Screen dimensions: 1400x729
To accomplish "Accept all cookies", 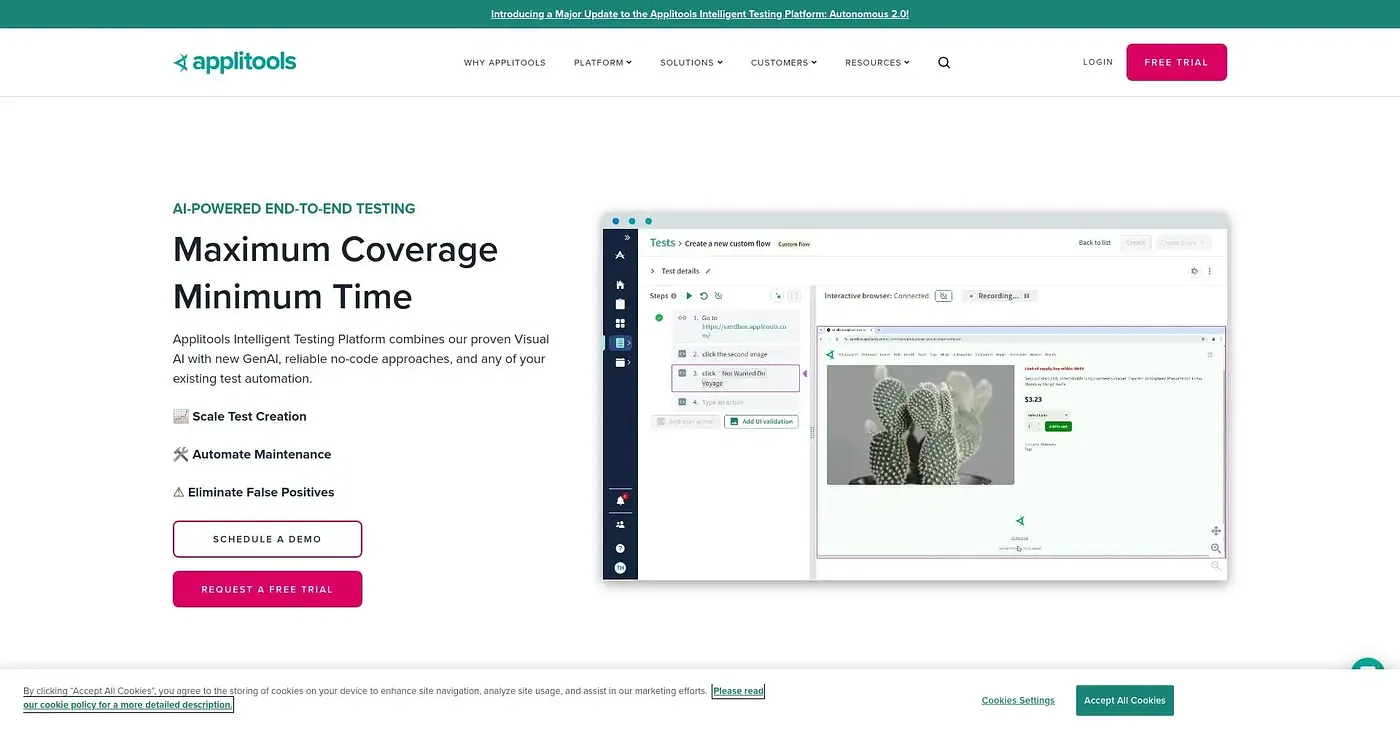I will tap(1125, 700).
